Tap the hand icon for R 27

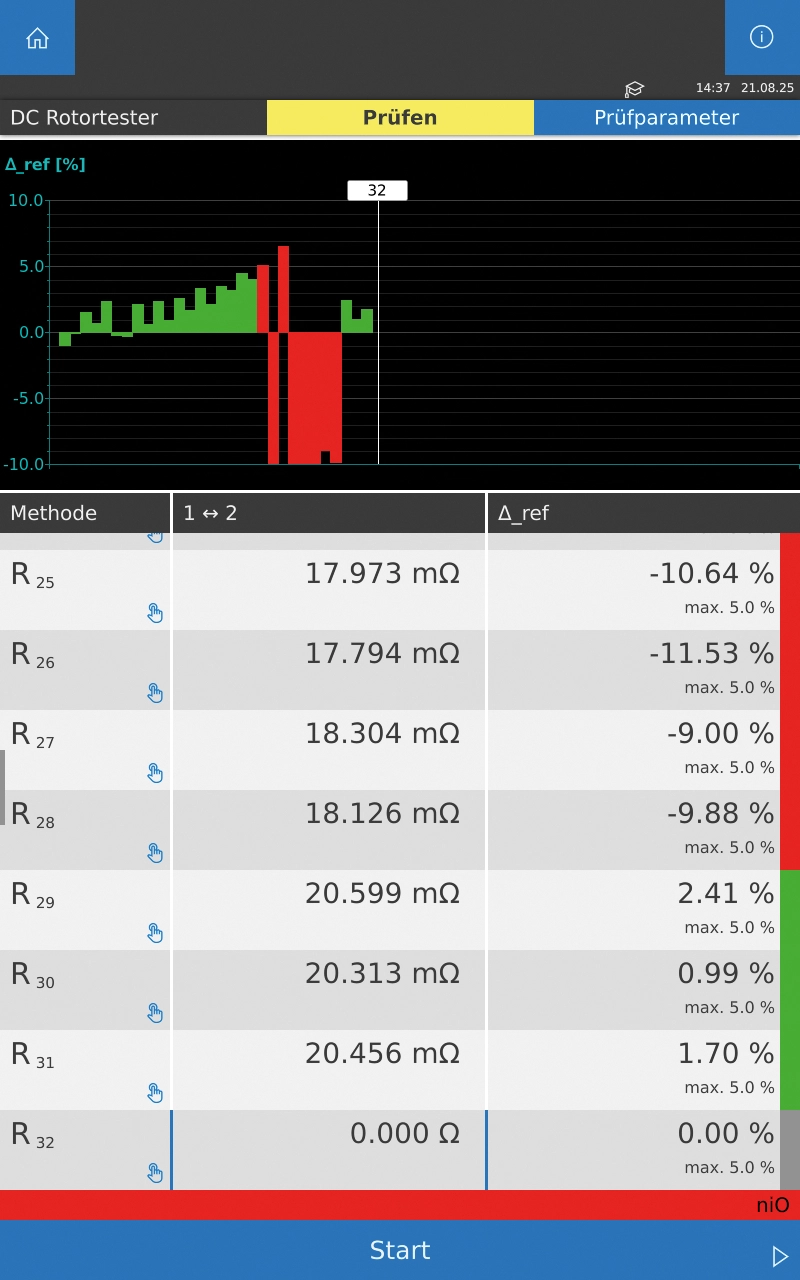[x=155, y=773]
